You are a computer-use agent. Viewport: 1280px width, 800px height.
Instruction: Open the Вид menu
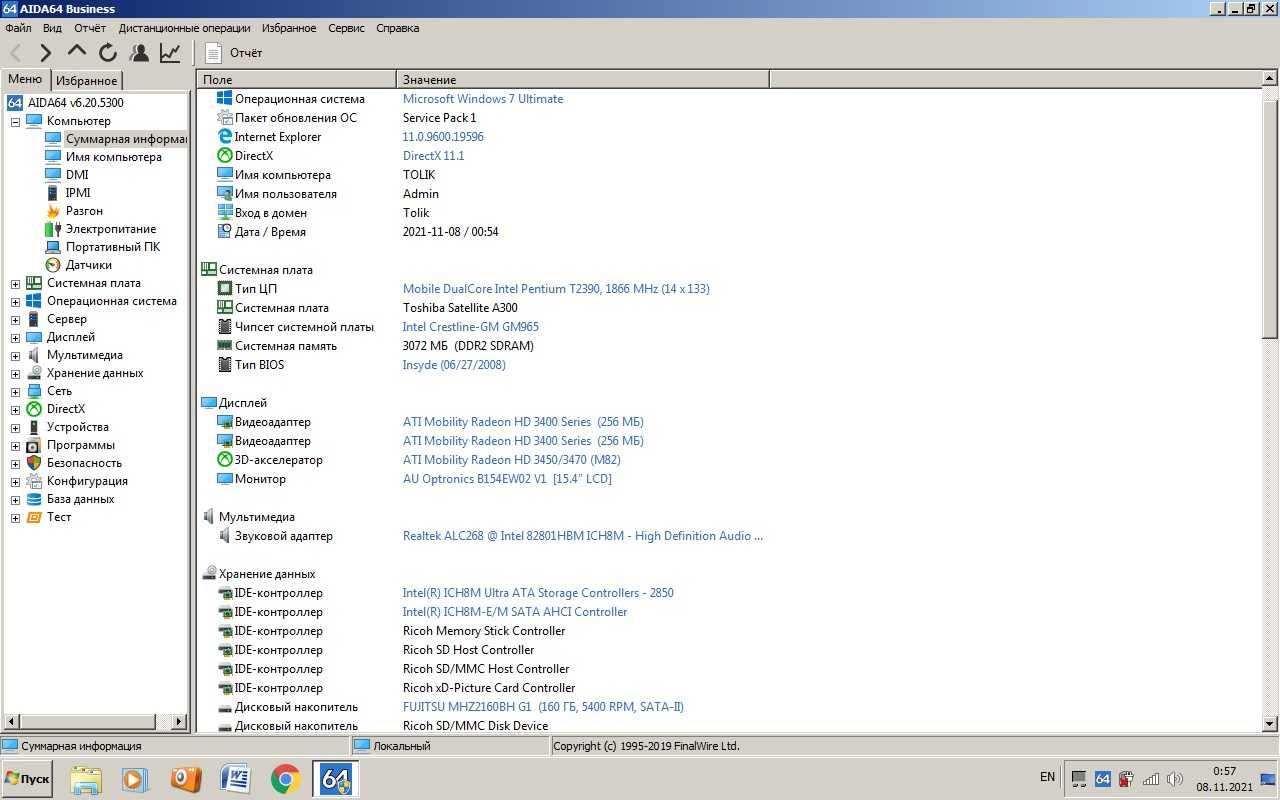coord(52,28)
